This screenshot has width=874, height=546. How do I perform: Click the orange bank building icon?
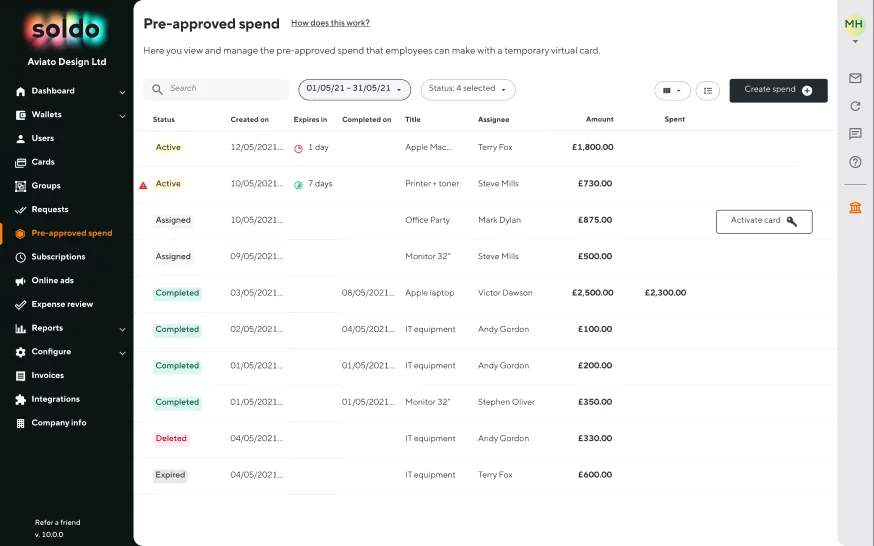pyautogui.click(x=855, y=207)
